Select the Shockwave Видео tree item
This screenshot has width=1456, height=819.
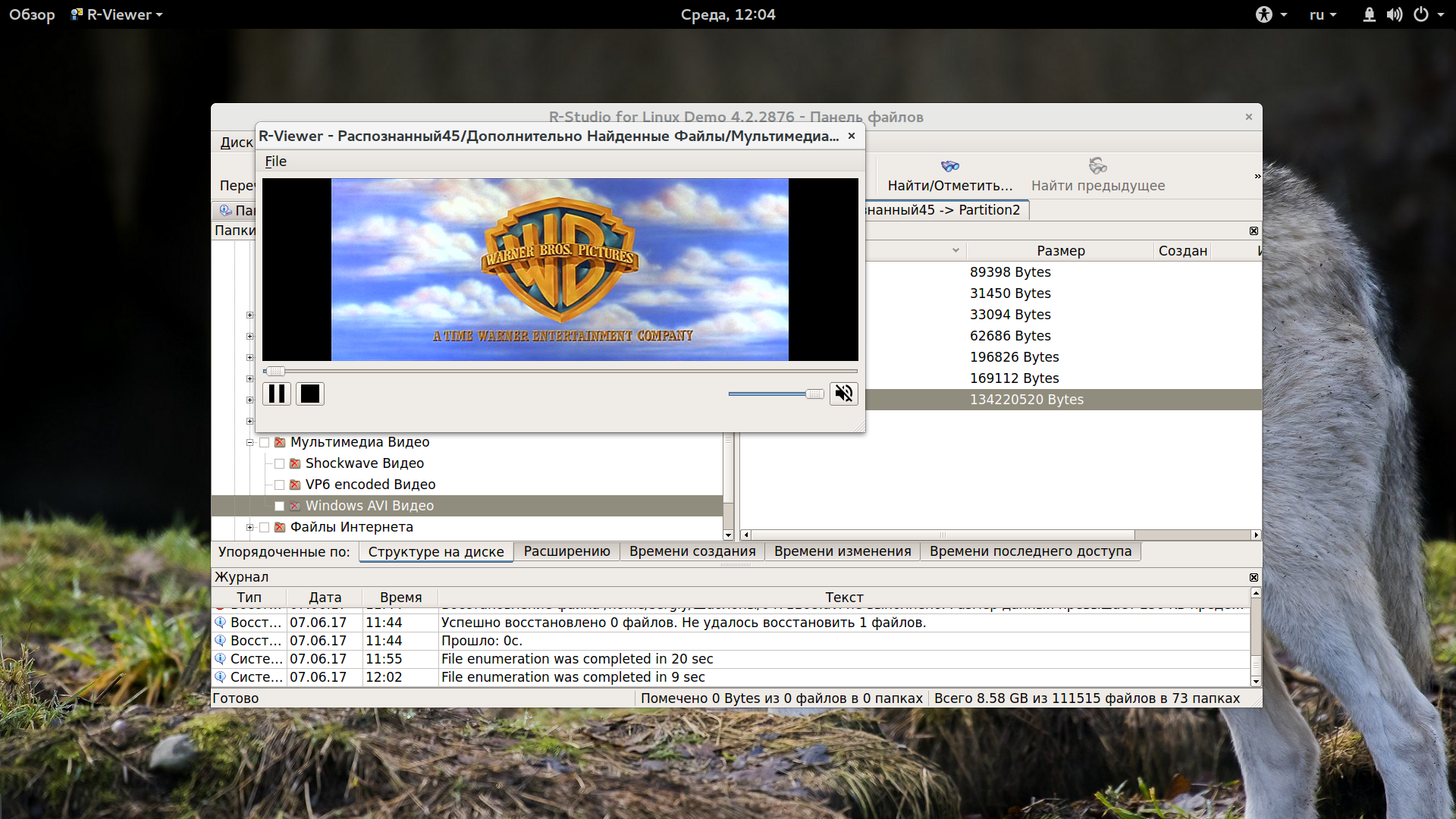[x=365, y=463]
